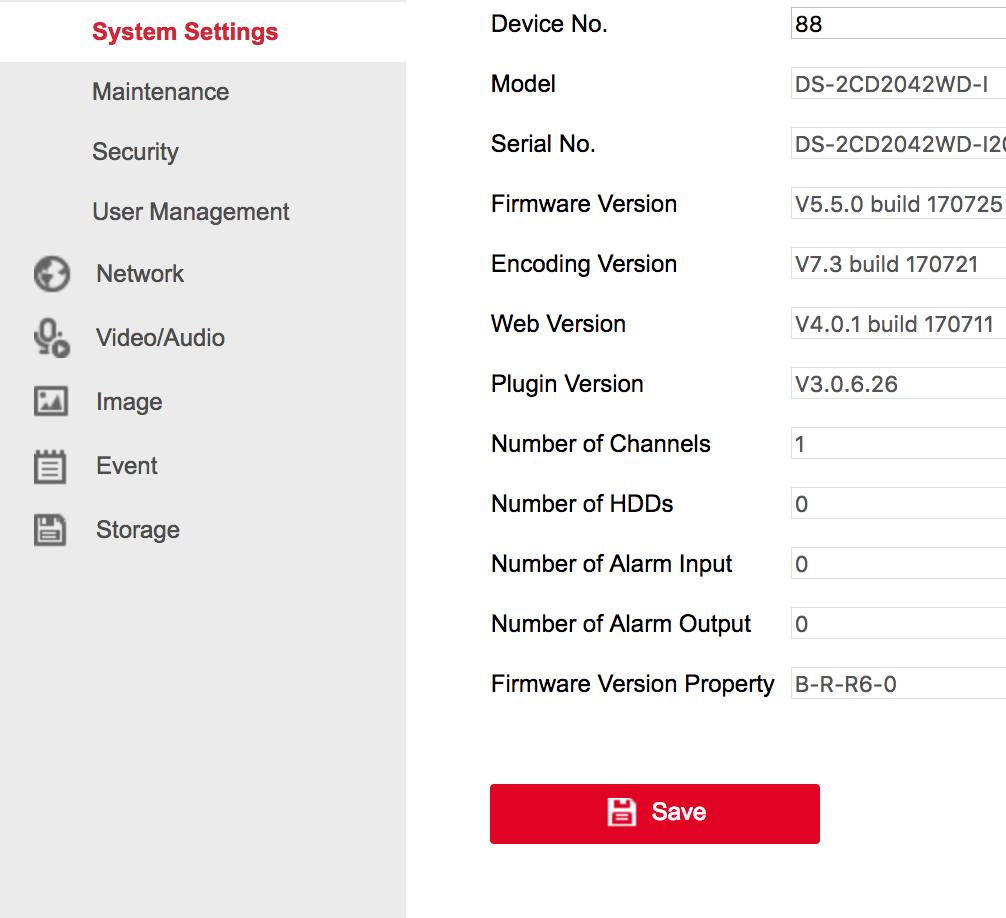
Task: Click the Network globe icon
Action: click(51, 274)
